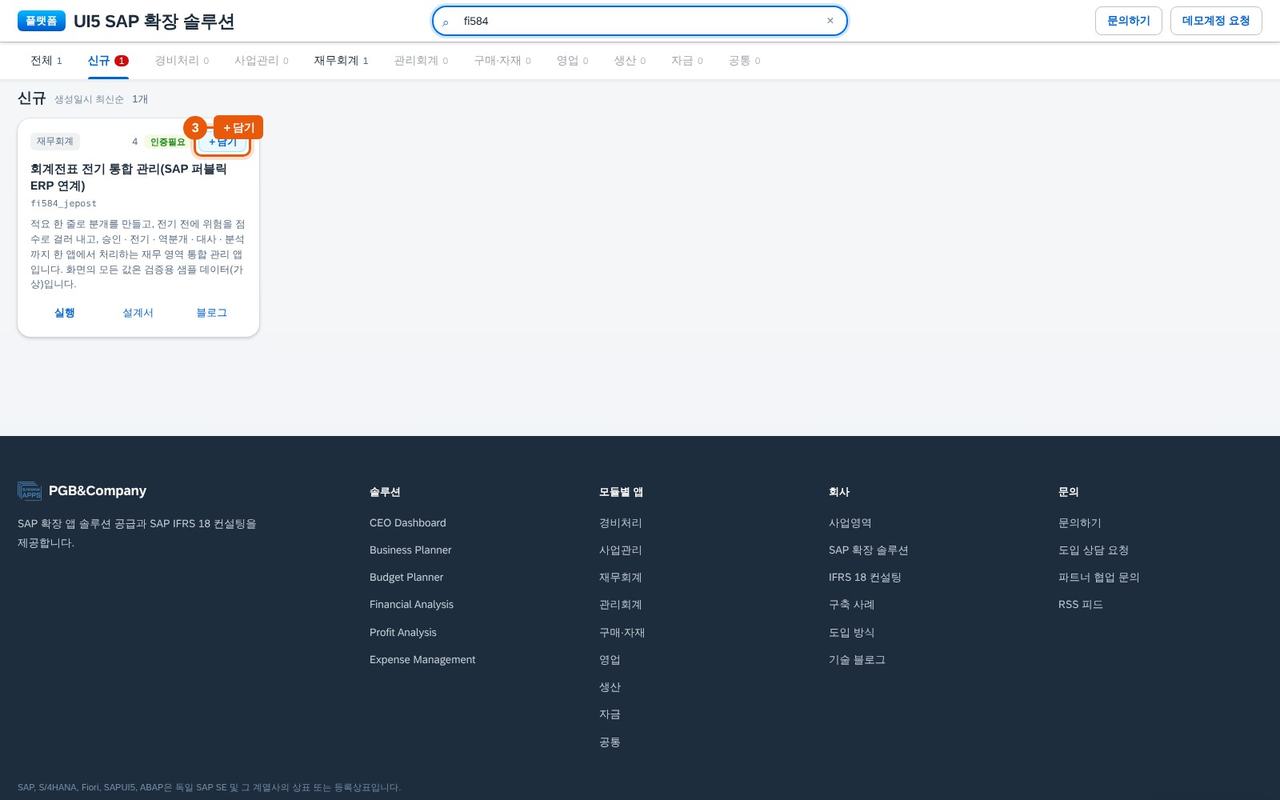Open the 경비처리 tab in the top tab bar
The width and height of the screenshot is (1280, 800).
coord(182,61)
